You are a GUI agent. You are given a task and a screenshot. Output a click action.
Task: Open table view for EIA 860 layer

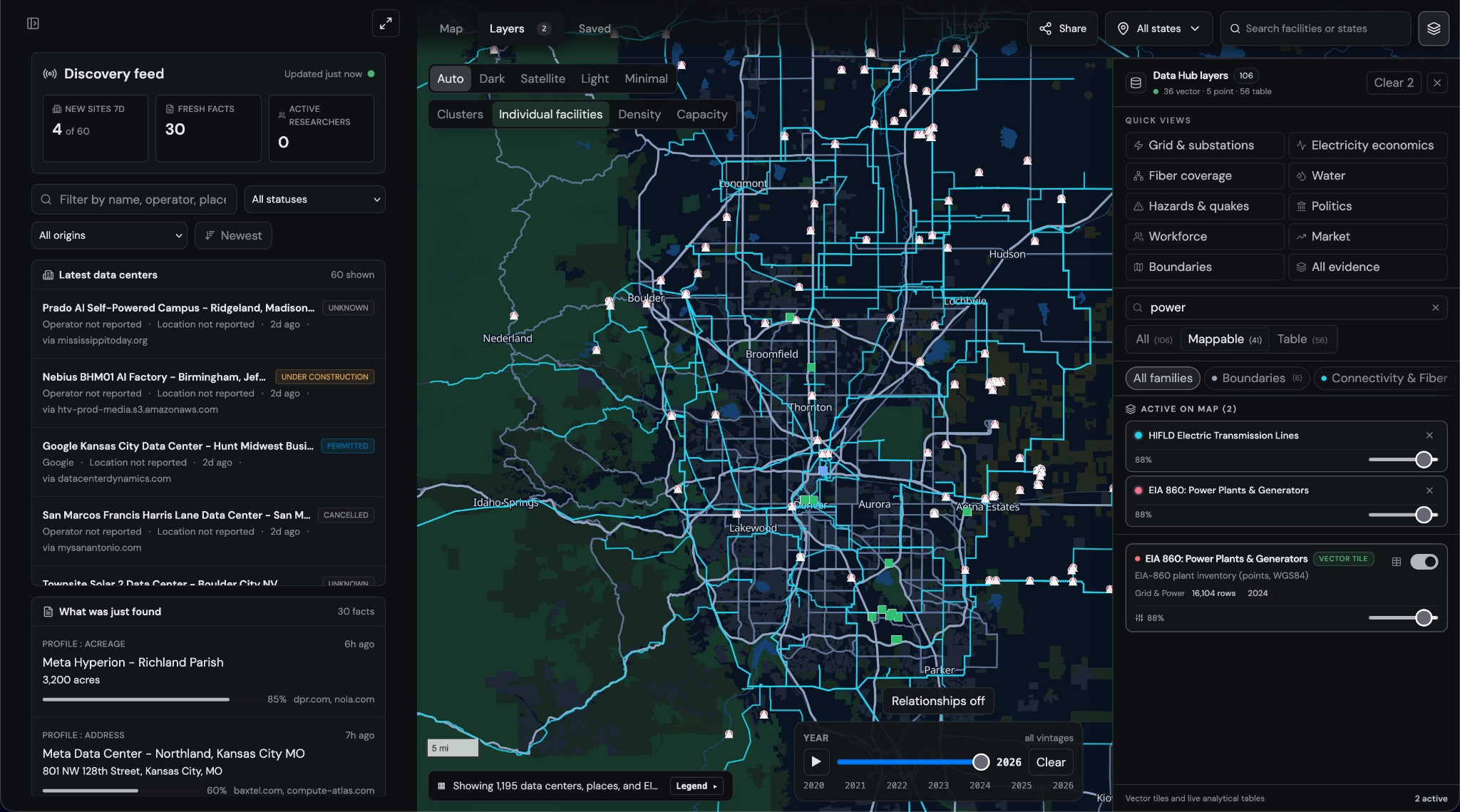coord(1397,562)
